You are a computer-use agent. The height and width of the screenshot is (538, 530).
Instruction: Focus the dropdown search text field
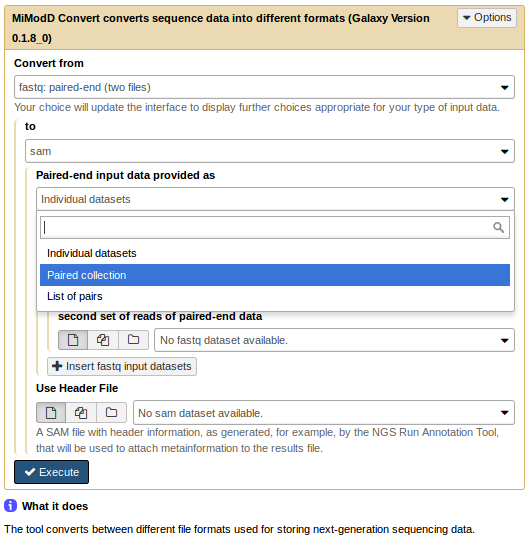(275, 227)
